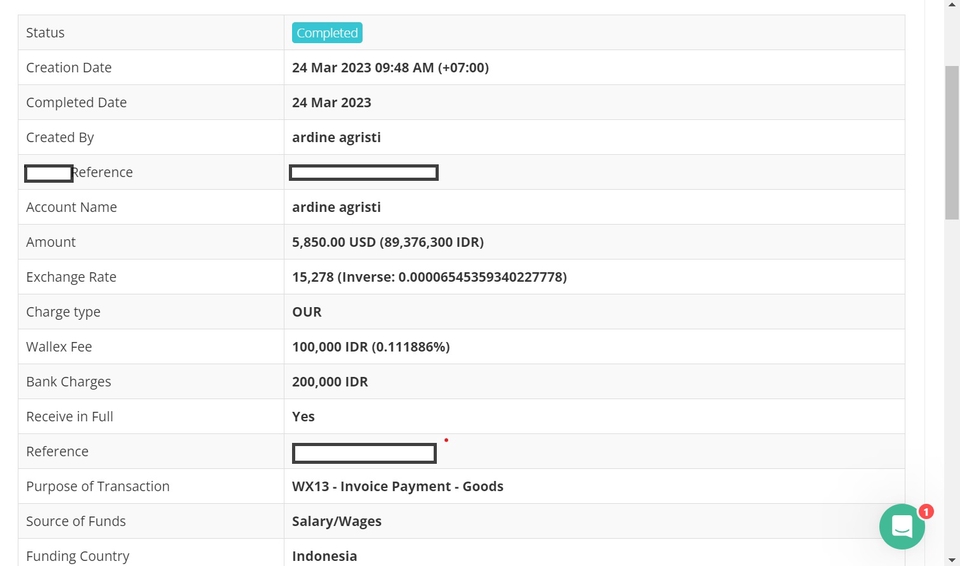Click the Funding Country value 'Indonesia'
This screenshot has width=960, height=566.
(x=324, y=556)
